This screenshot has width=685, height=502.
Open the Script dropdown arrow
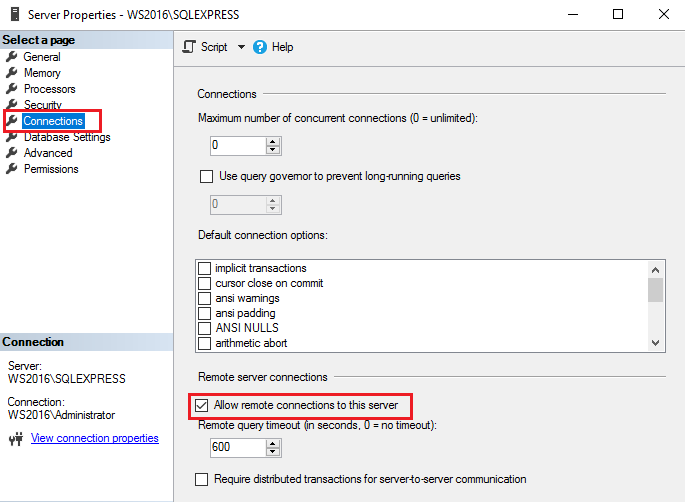pos(241,47)
